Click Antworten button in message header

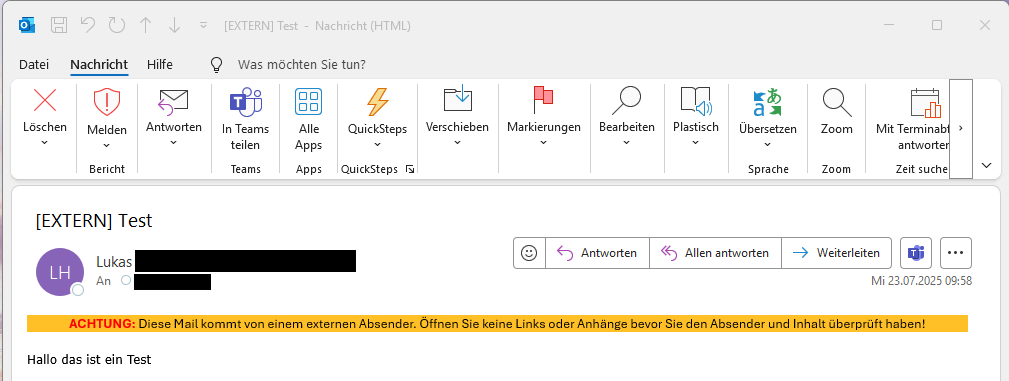[597, 253]
